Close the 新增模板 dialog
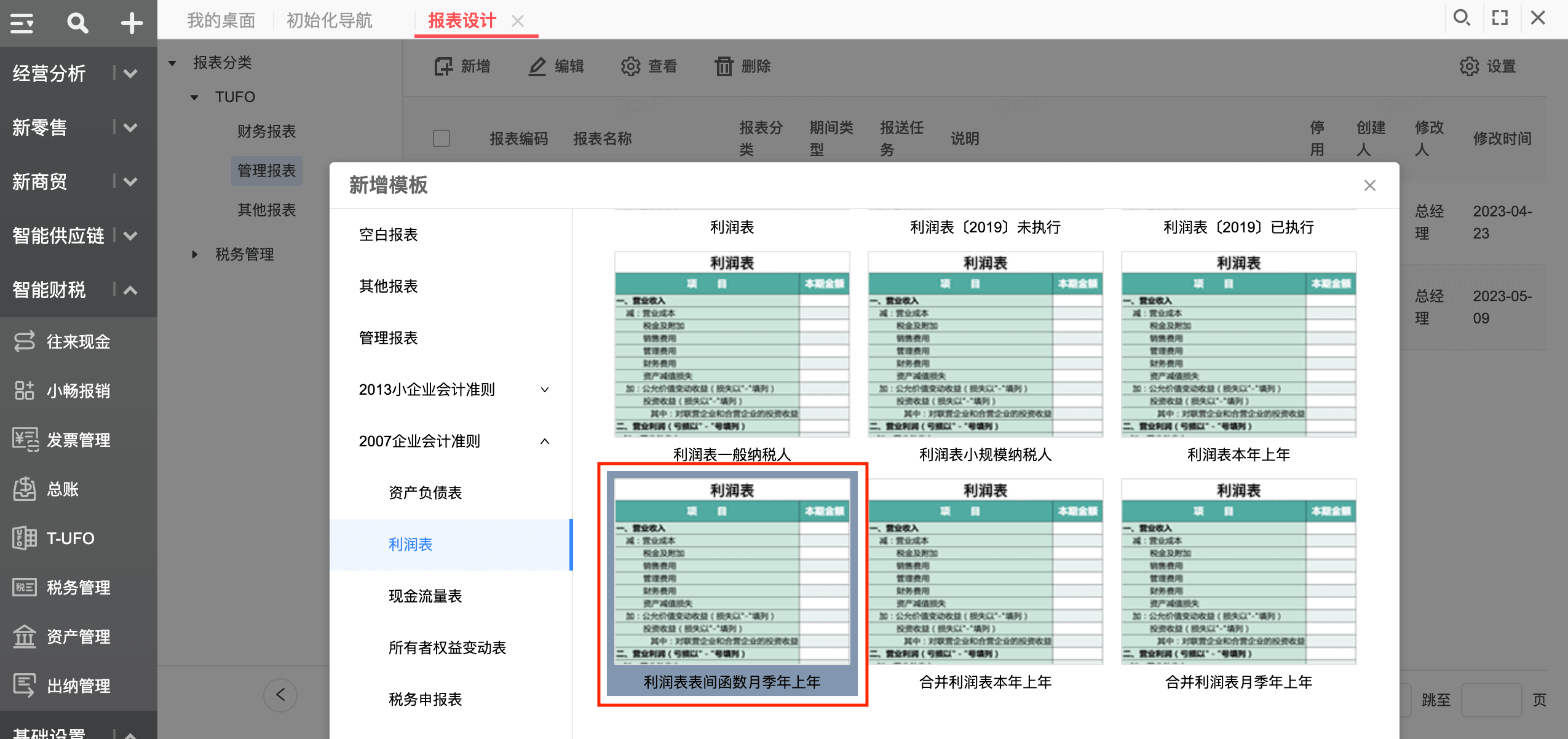1568x739 pixels. [x=1369, y=185]
